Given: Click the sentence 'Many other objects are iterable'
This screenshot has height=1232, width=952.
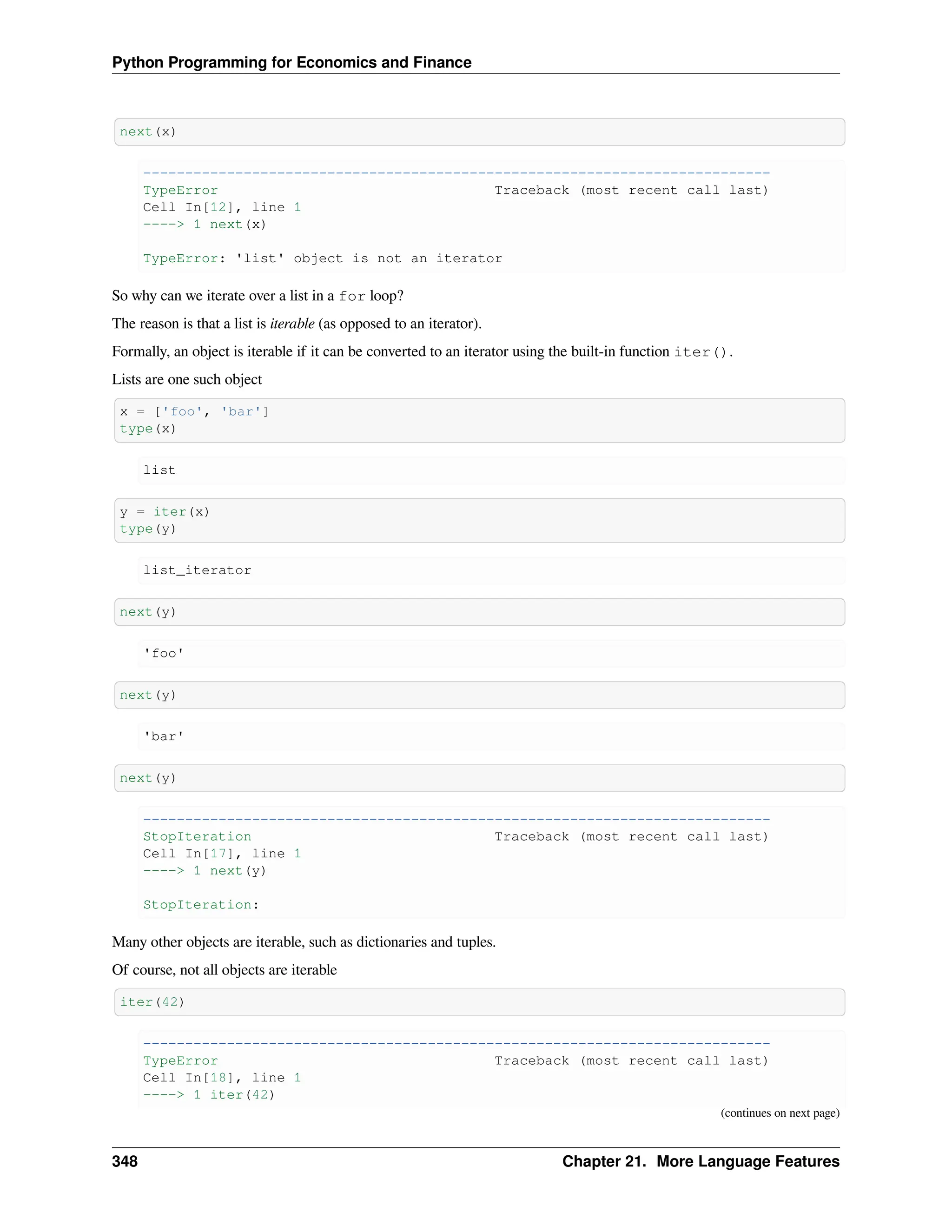Looking at the screenshot, I should [304, 942].
